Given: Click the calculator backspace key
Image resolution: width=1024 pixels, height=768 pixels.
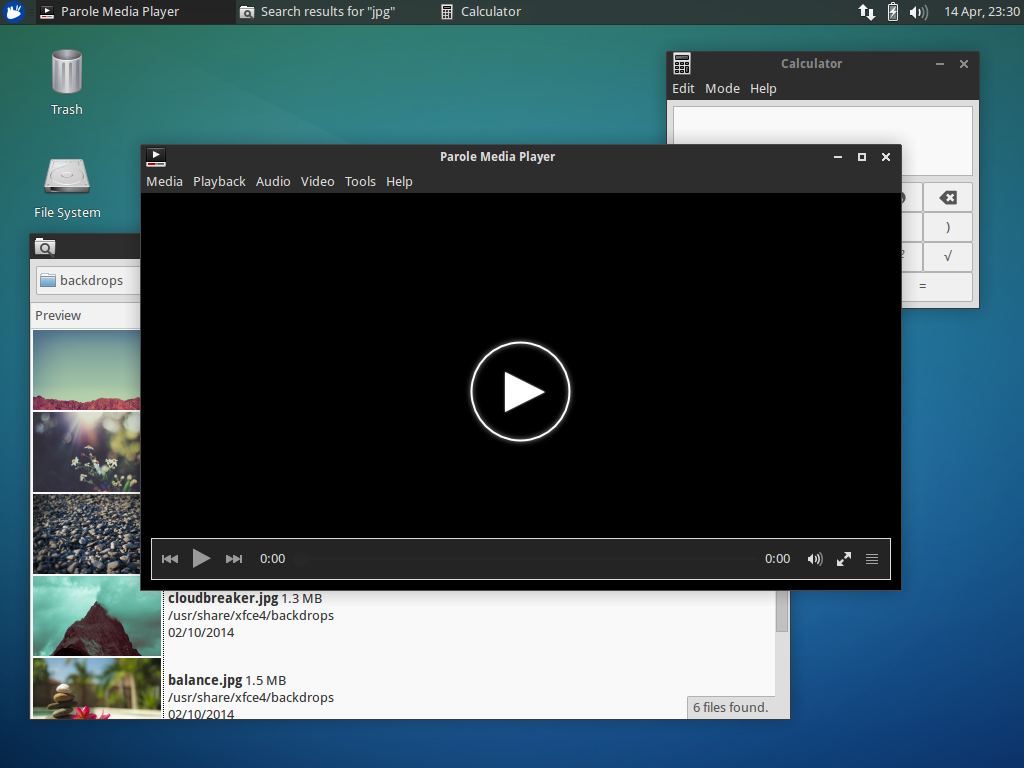Looking at the screenshot, I should (947, 198).
